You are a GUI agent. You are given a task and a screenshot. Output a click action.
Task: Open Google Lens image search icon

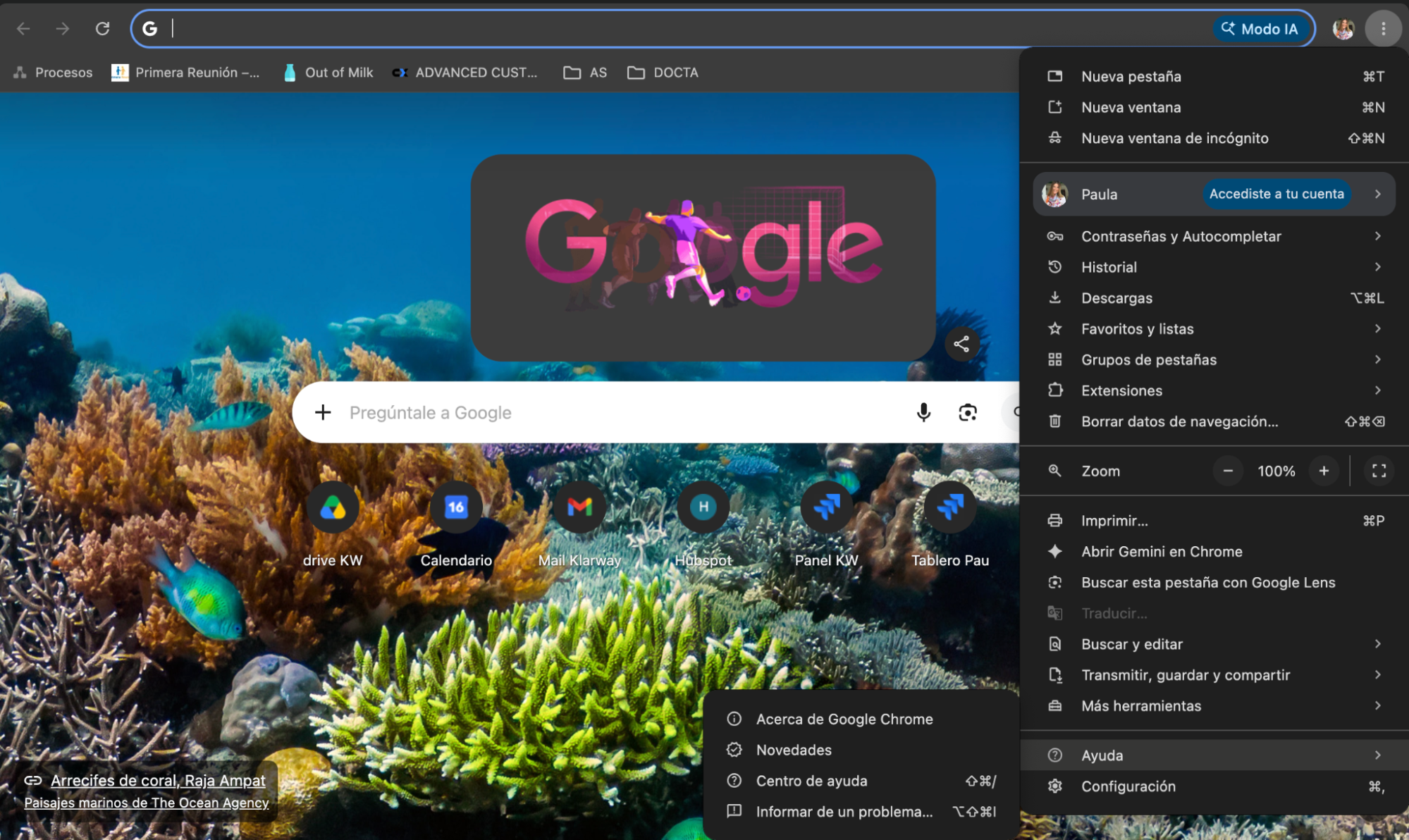pyautogui.click(x=968, y=412)
